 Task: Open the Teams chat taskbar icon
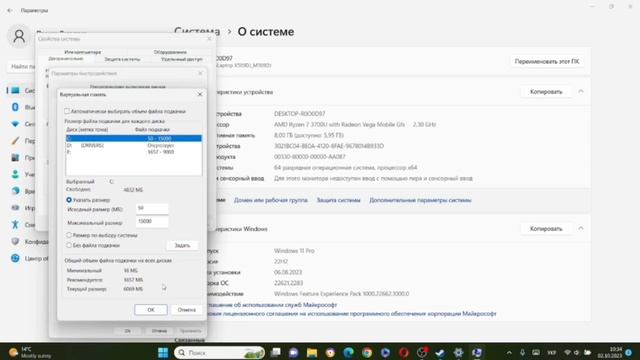294,352
